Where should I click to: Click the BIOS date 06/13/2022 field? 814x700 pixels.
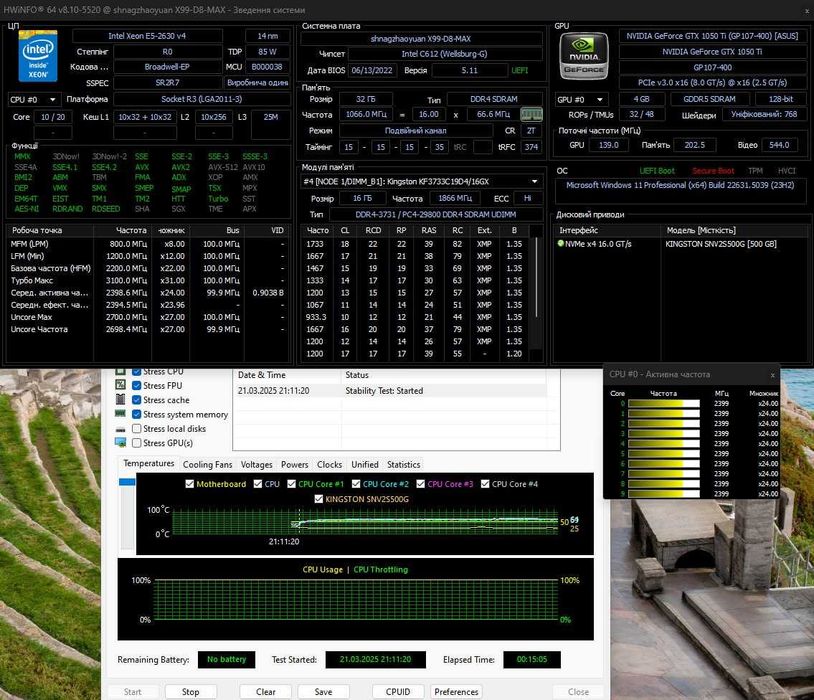click(372, 70)
